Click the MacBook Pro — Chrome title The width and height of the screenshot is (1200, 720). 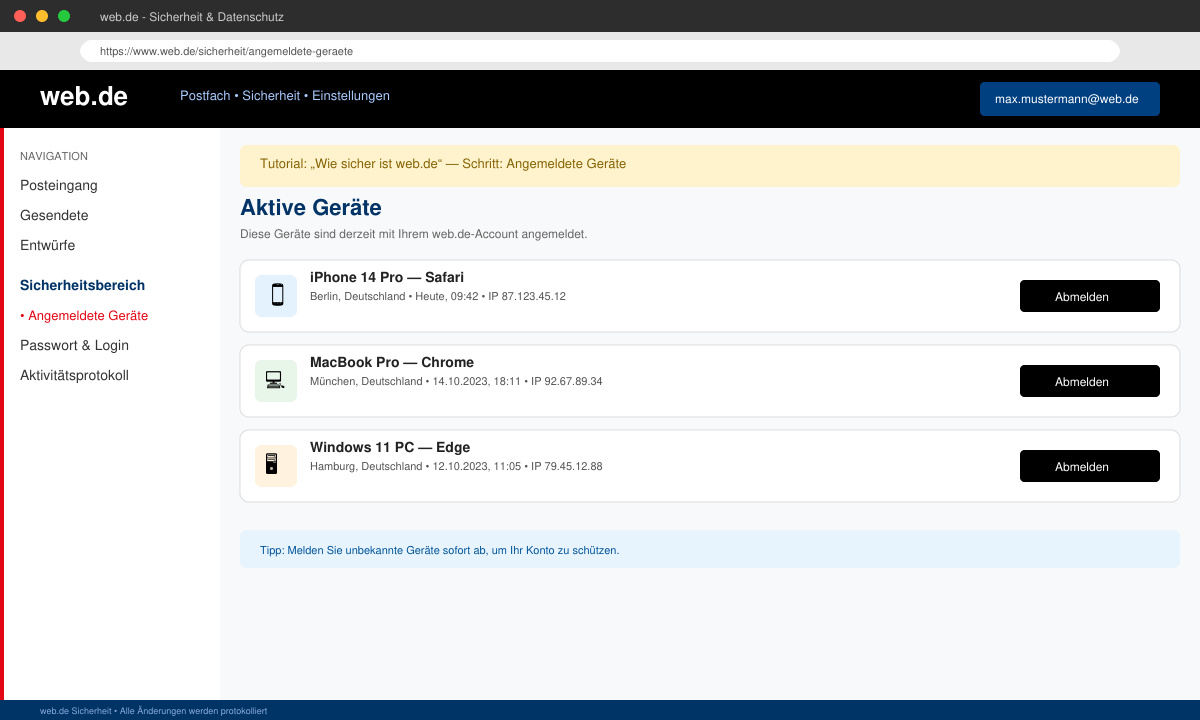click(392, 362)
